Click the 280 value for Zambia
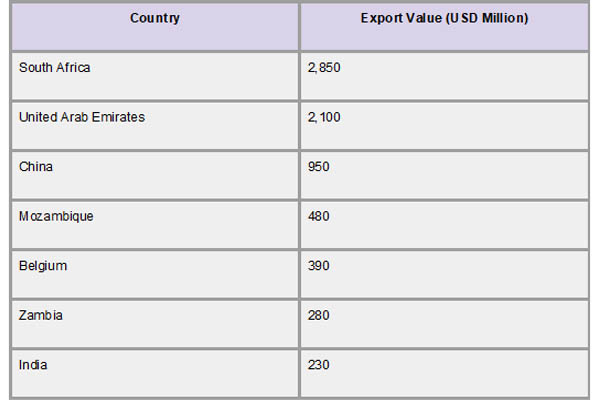 320,315
